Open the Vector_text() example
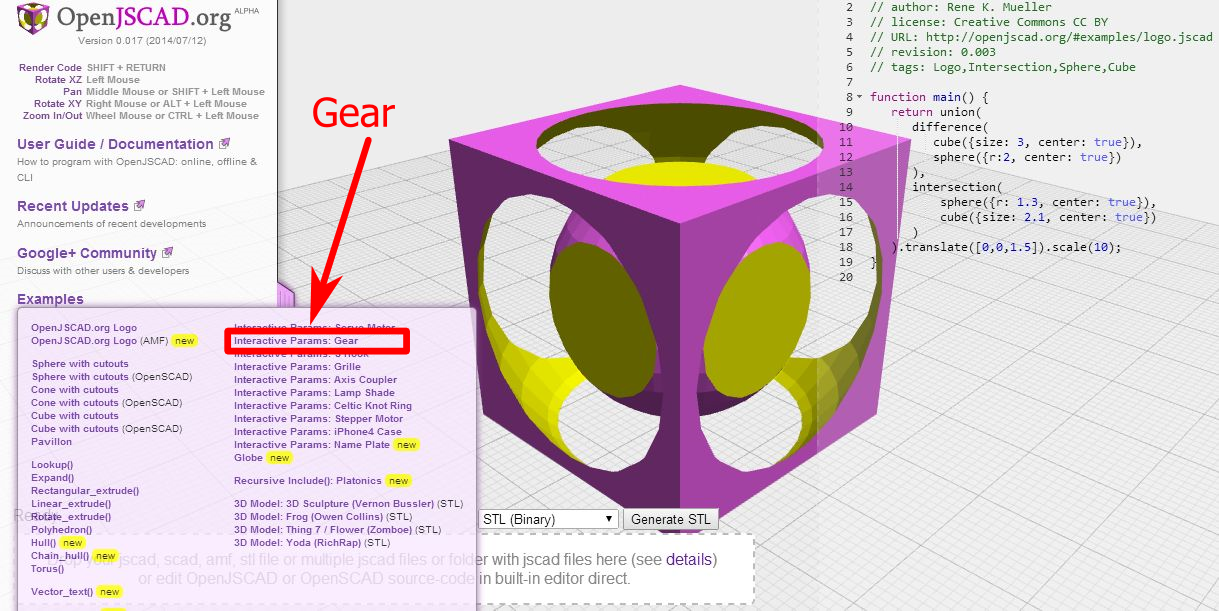Image resolution: width=1219 pixels, height=611 pixels. 62,592
